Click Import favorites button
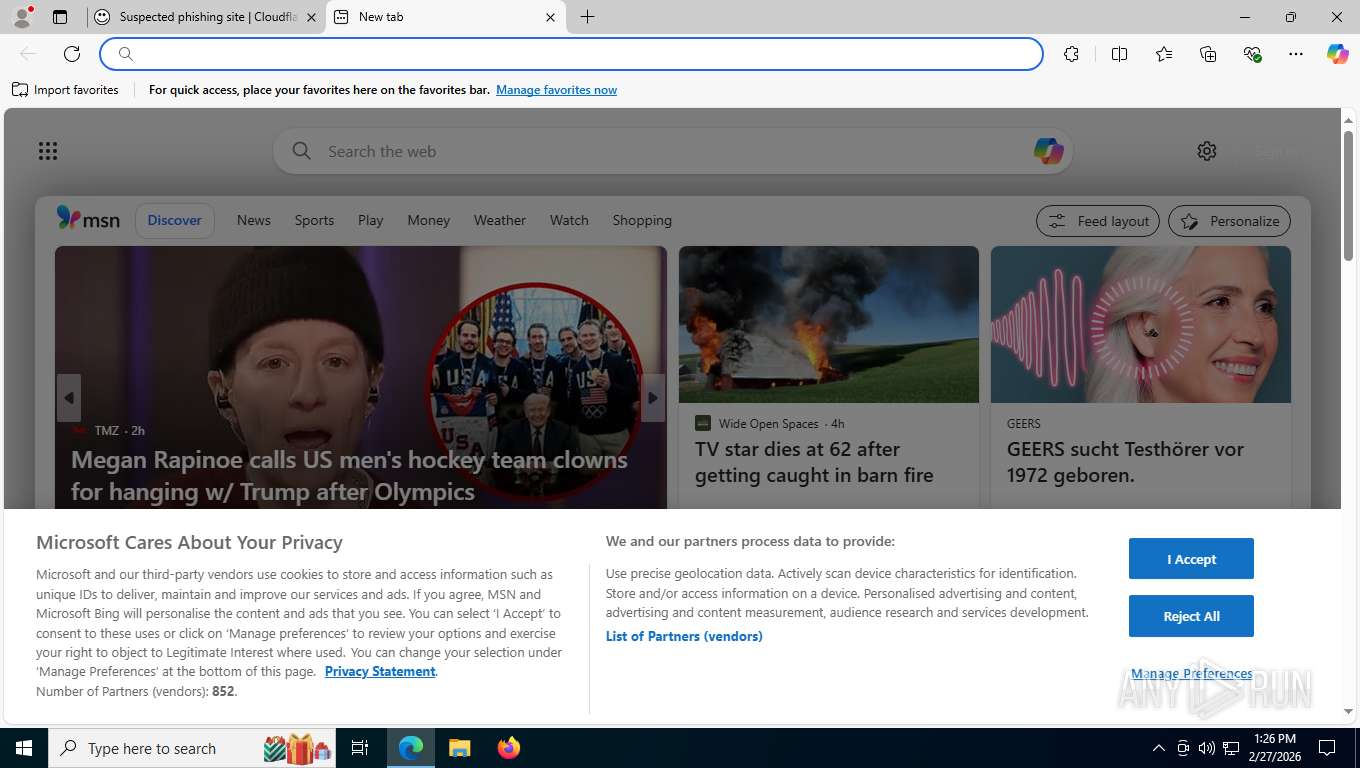 point(65,90)
